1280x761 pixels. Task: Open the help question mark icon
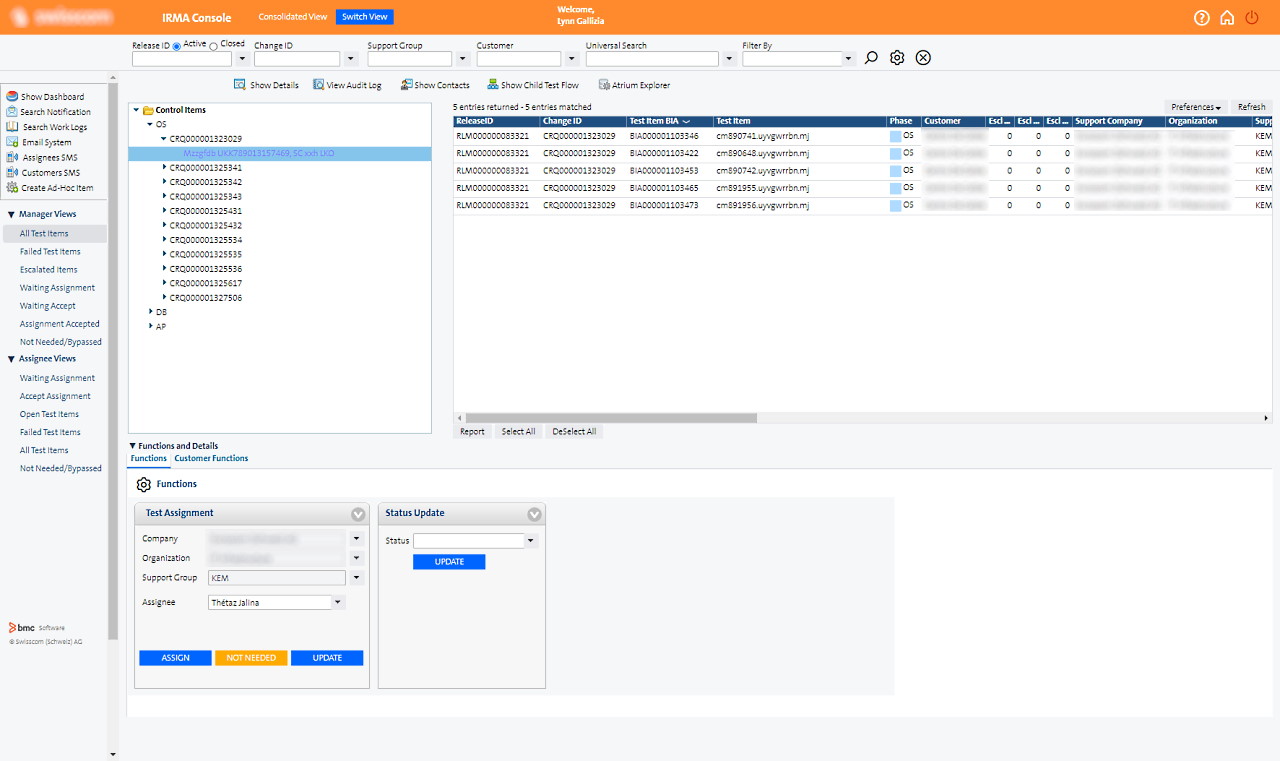click(1201, 18)
